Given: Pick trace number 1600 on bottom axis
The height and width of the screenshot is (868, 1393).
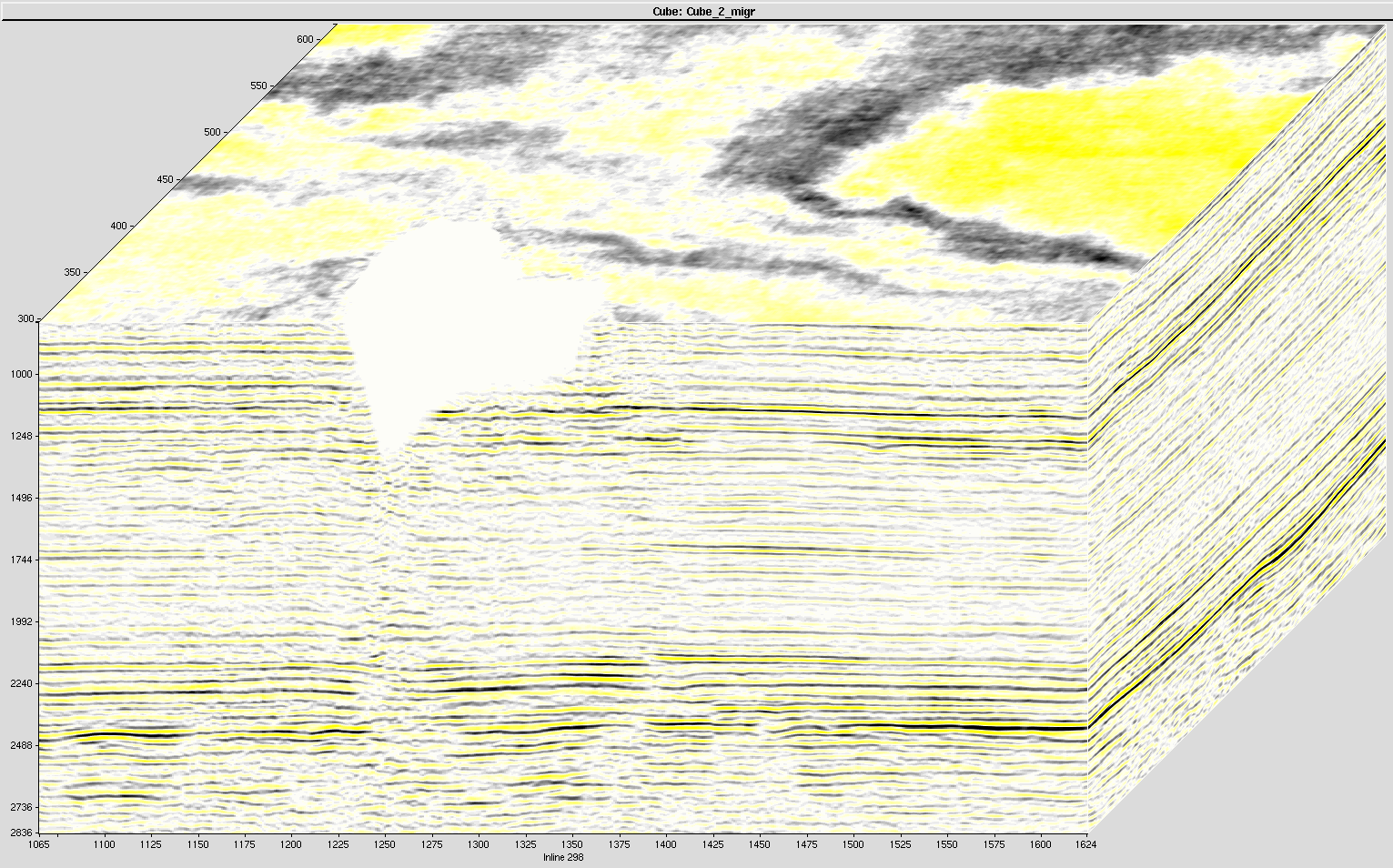Looking at the screenshot, I should point(1040,844).
